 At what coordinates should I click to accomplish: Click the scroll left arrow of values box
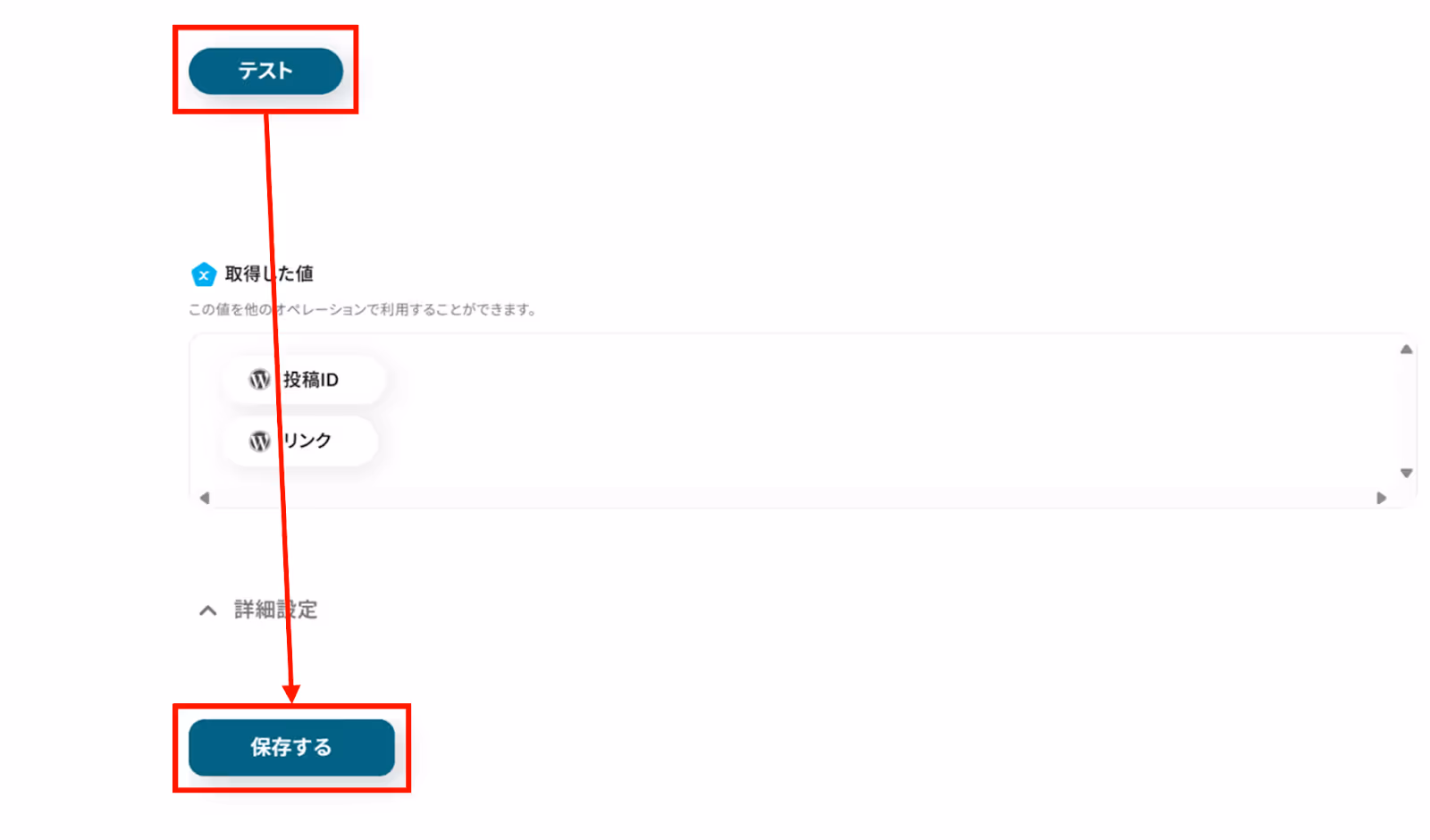pos(205,498)
